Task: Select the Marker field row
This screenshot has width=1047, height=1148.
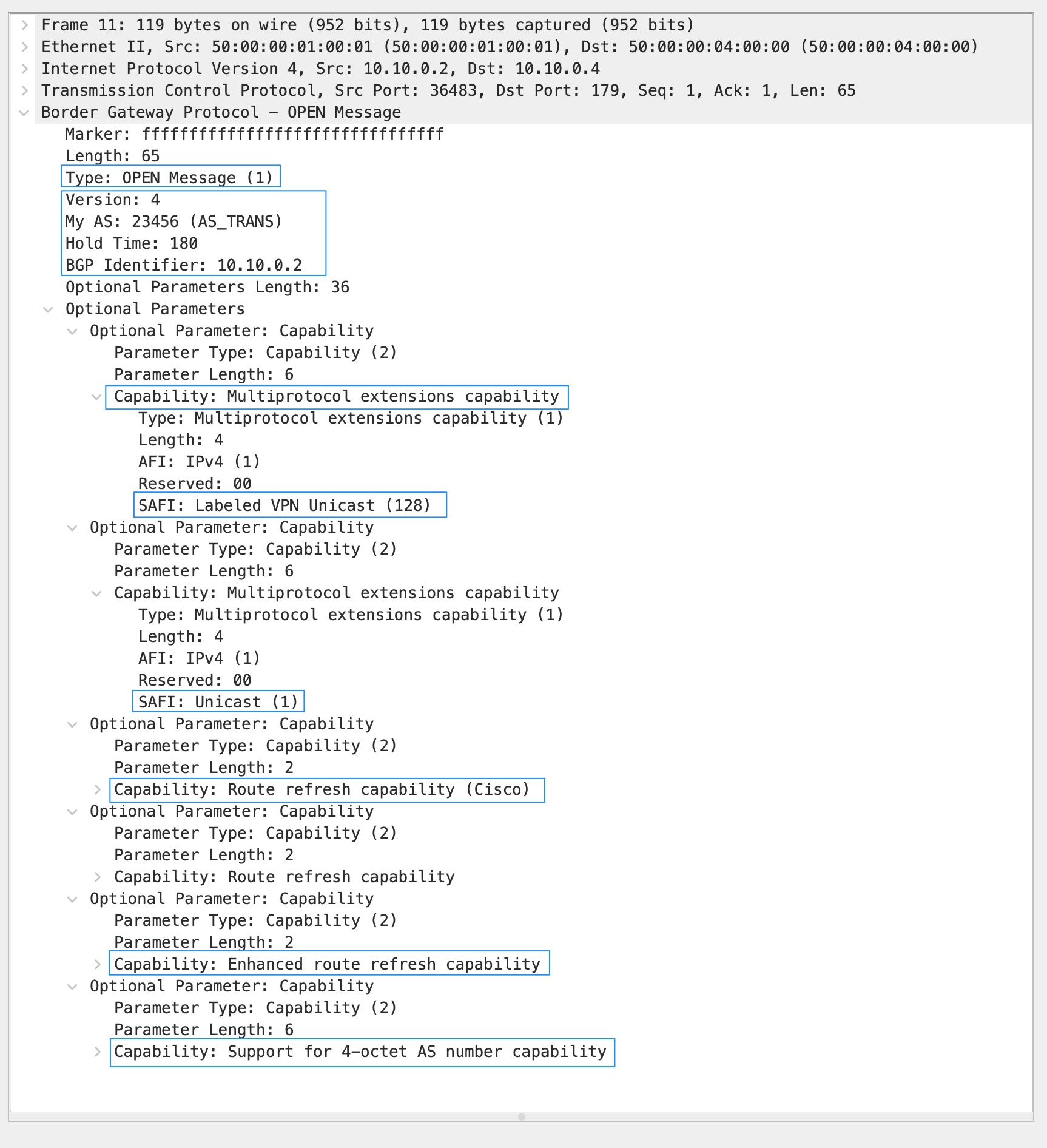Action: click(x=254, y=134)
